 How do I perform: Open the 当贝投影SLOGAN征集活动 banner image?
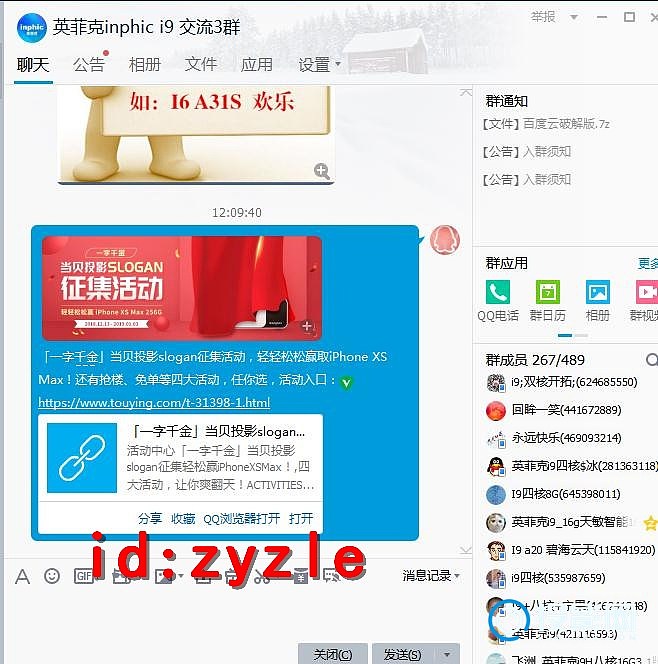point(182,288)
